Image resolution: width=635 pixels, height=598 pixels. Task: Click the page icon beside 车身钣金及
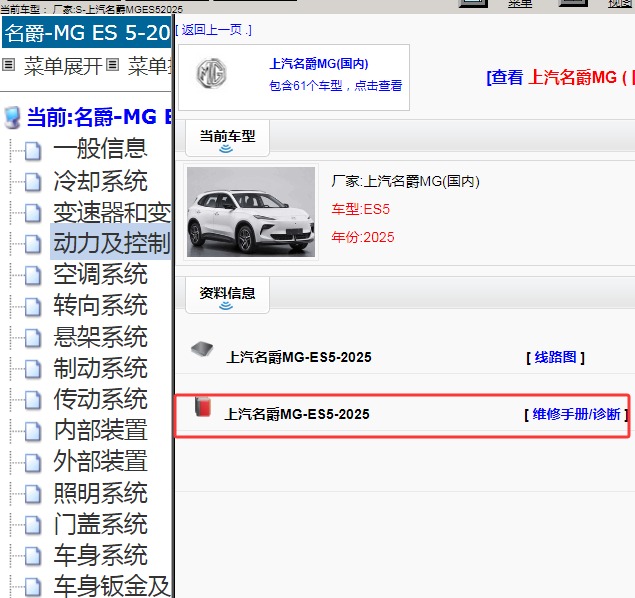[x=33, y=587]
